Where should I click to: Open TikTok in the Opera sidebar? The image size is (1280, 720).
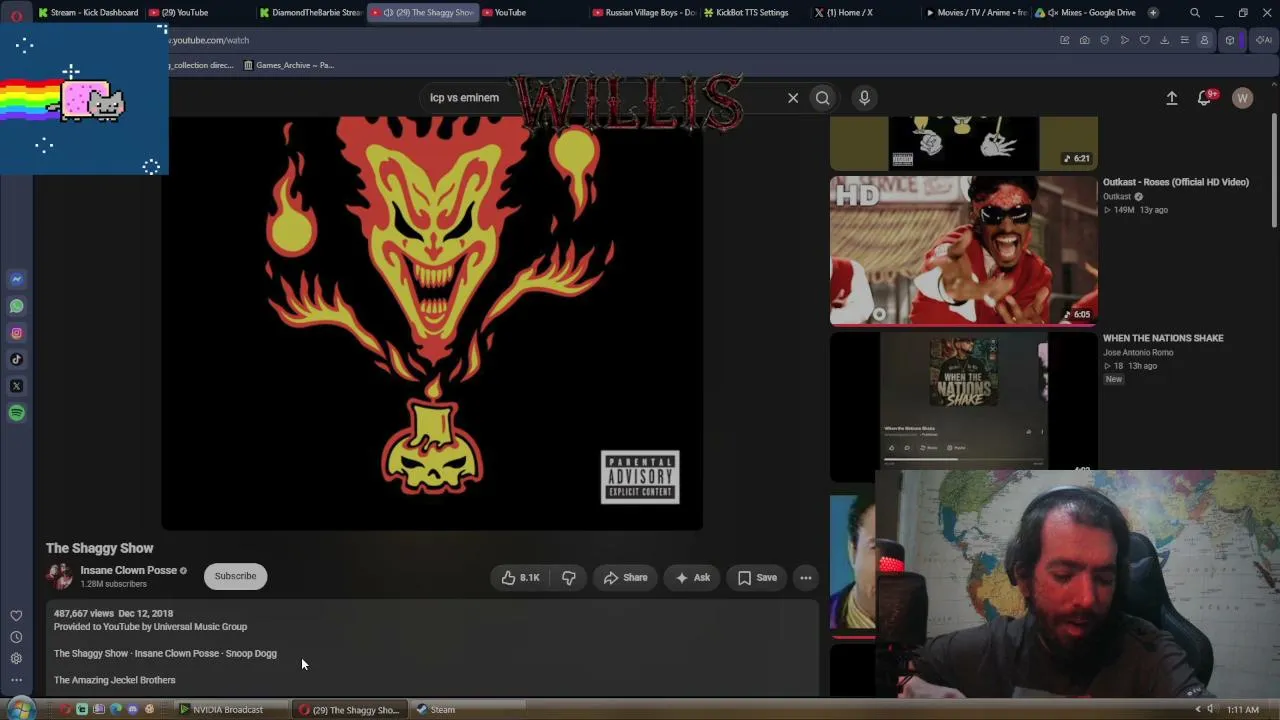[16, 360]
